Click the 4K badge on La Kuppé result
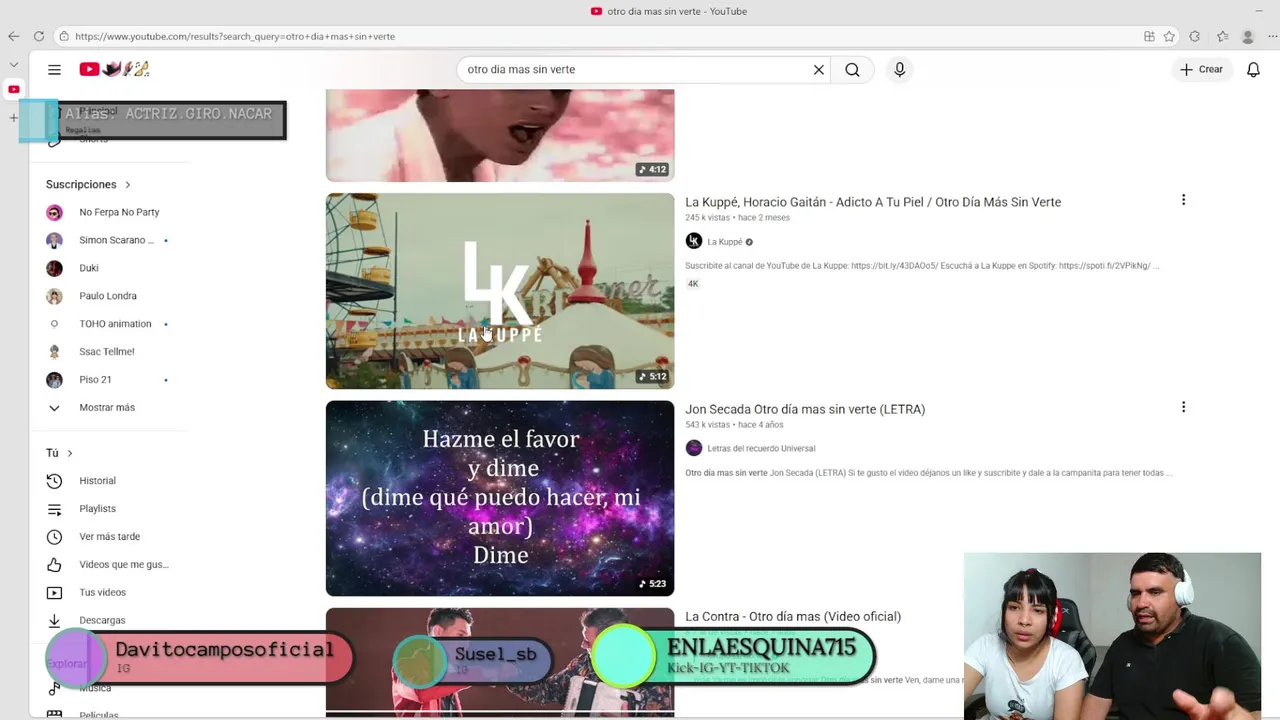This screenshot has width=1280, height=720. click(693, 284)
